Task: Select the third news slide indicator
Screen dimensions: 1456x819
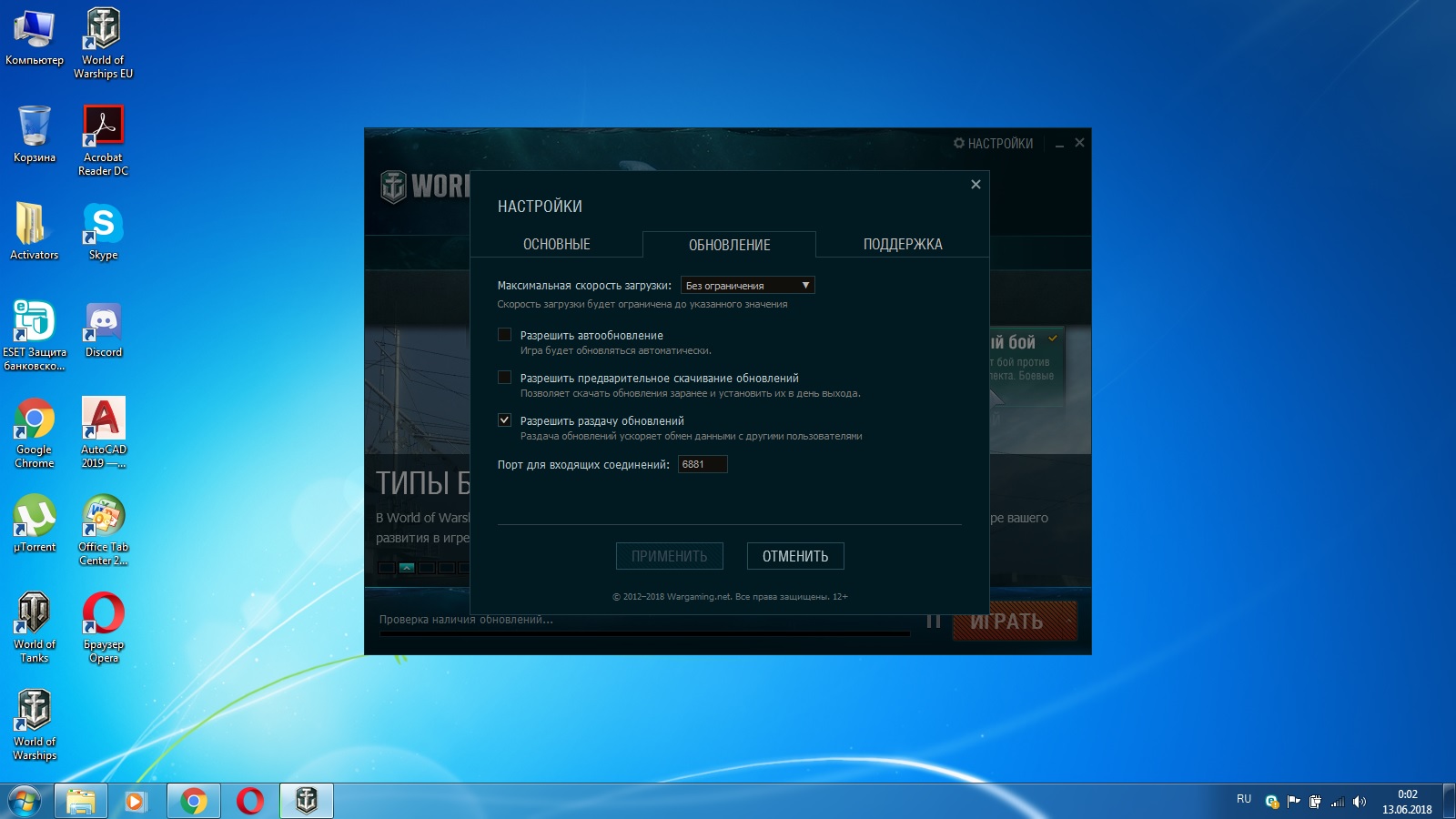Action: pos(427,568)
